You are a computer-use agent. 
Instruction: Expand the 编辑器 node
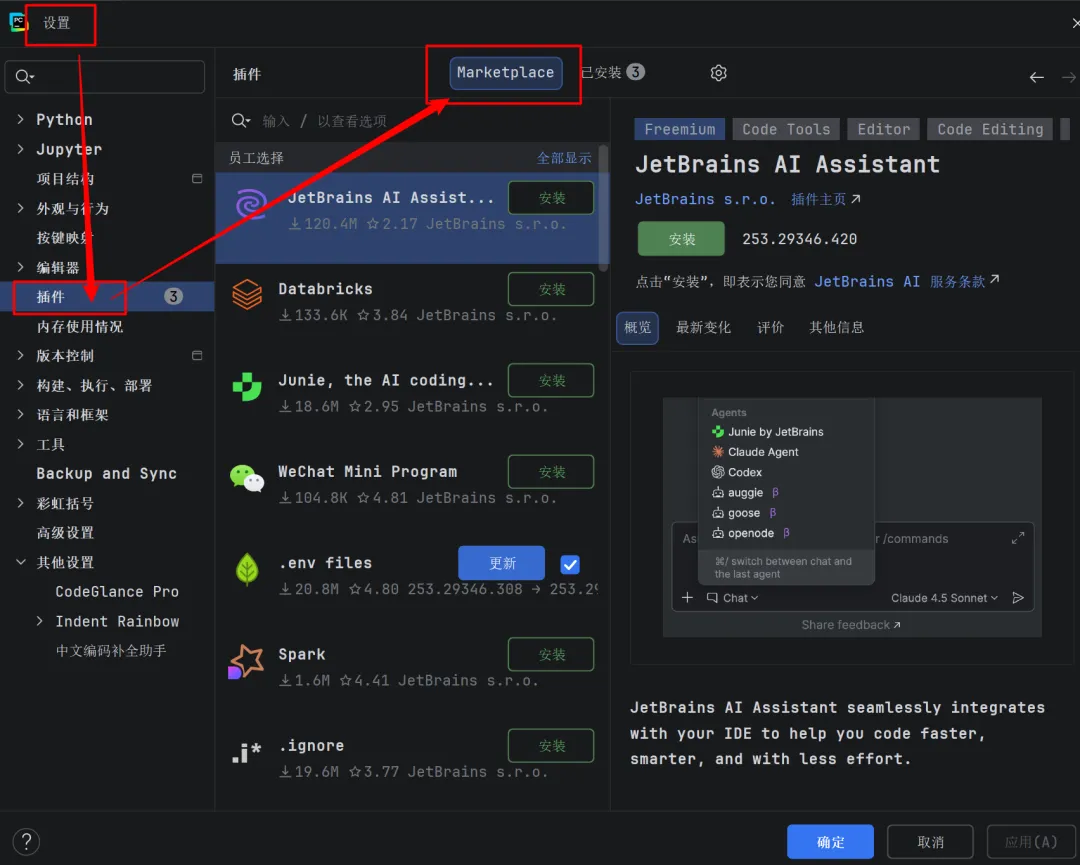point(20,267)
